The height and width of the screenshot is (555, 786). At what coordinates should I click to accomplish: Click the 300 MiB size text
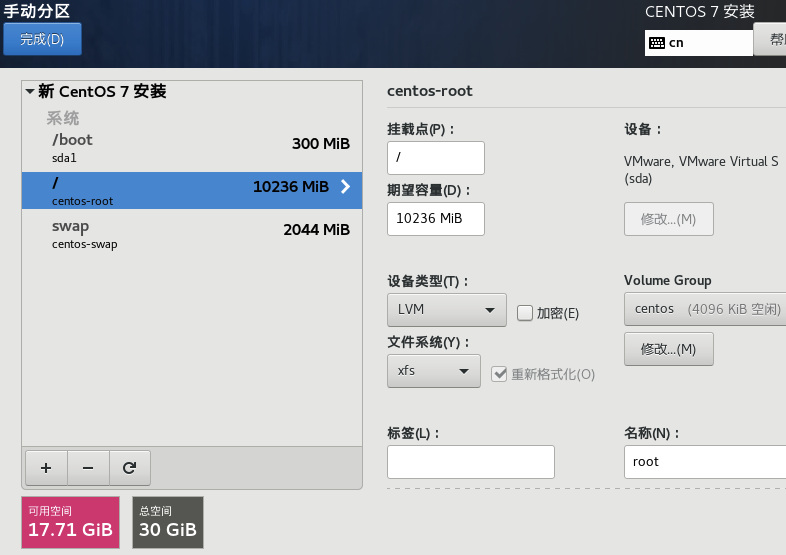click(x=321, y=144)
